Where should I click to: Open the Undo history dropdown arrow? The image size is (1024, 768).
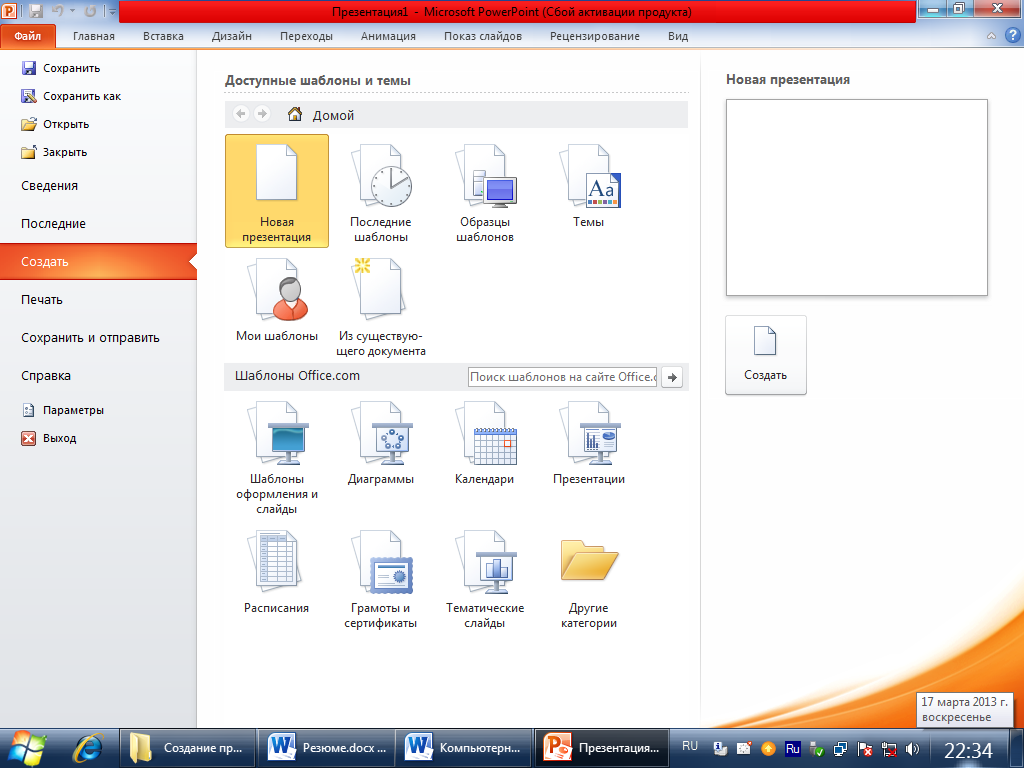pos(72,11)
